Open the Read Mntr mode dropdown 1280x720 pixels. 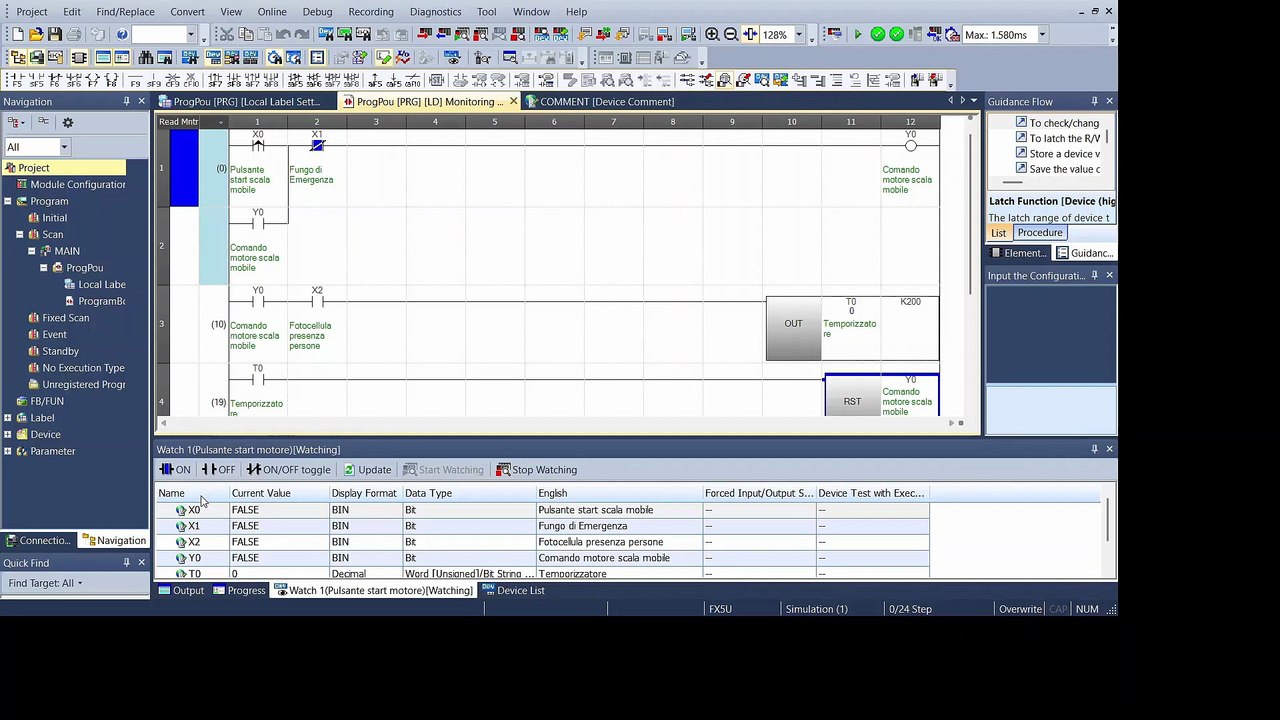pos(220,122)
